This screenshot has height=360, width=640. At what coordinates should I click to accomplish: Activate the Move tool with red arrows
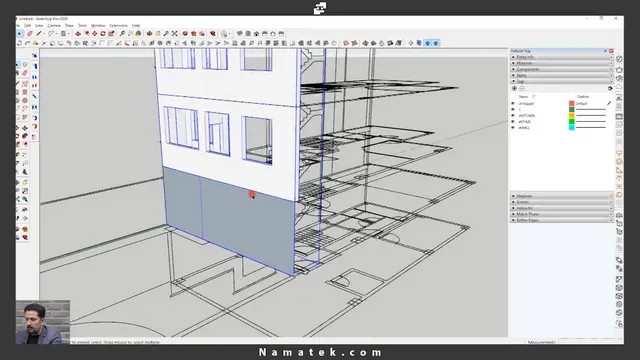pyautogui.click(x=94, y=33)
